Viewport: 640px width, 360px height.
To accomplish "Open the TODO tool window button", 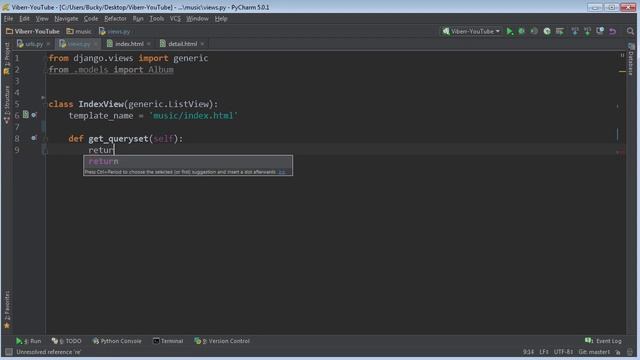I will [67, 341].
